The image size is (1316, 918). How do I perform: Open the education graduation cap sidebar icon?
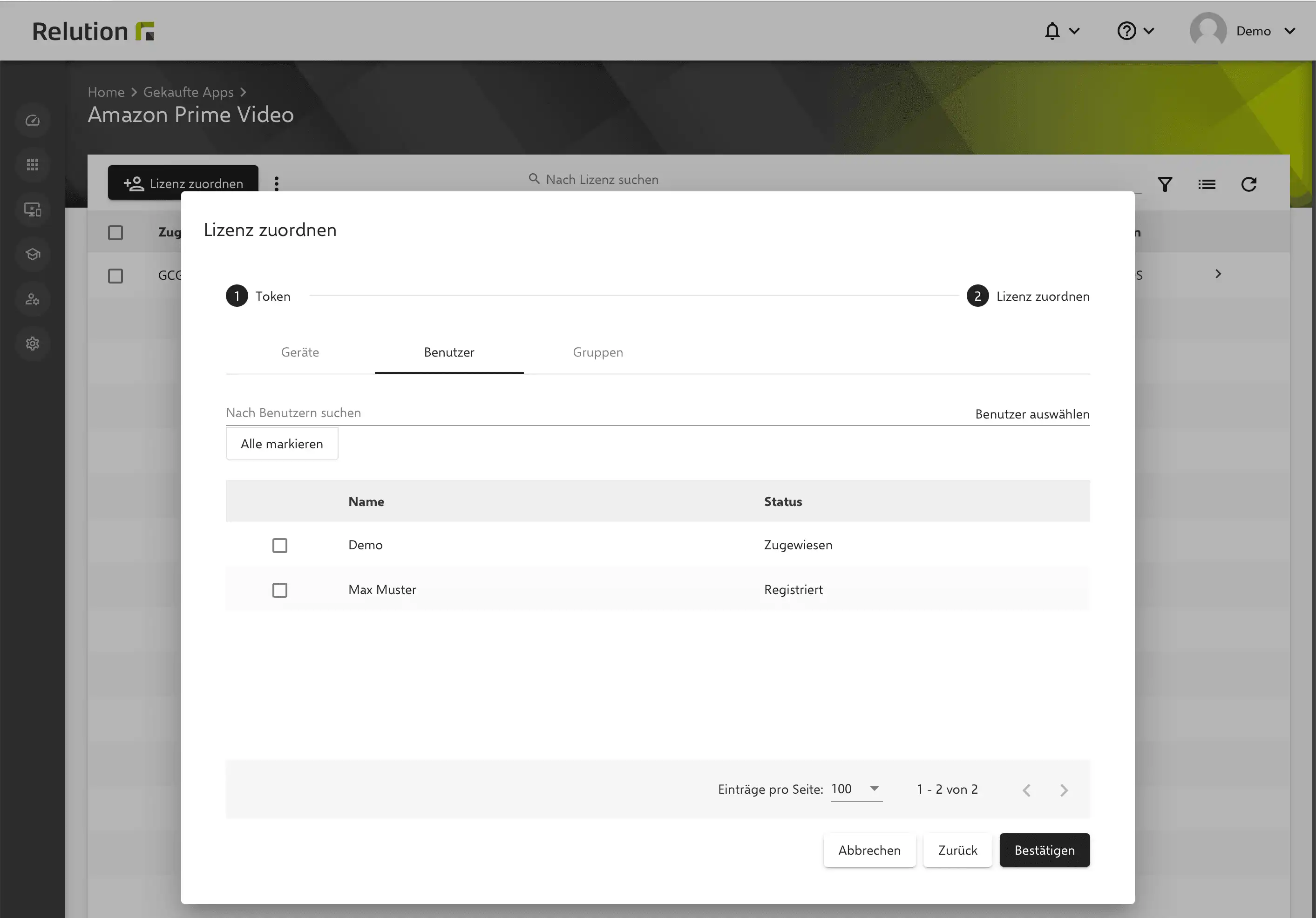33,254
